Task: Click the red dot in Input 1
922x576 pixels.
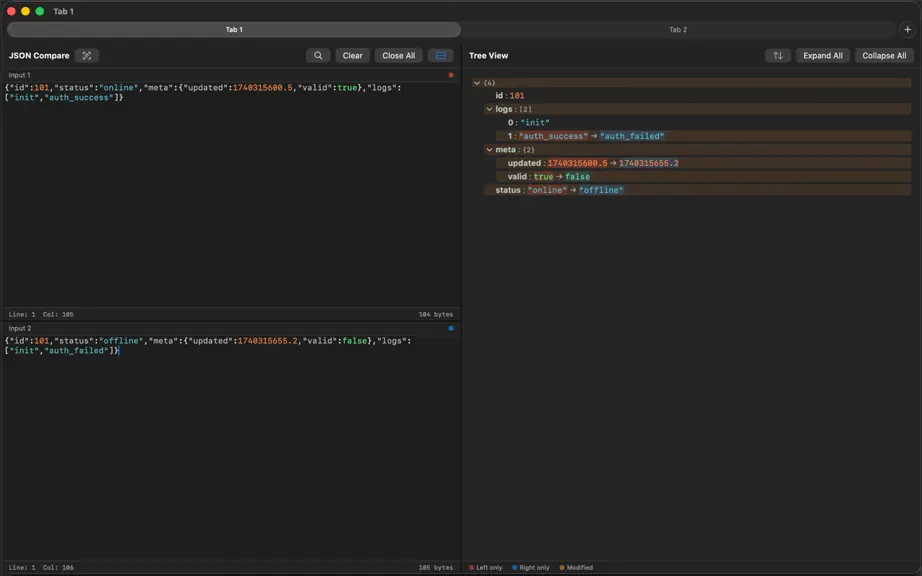Action: 451,75
